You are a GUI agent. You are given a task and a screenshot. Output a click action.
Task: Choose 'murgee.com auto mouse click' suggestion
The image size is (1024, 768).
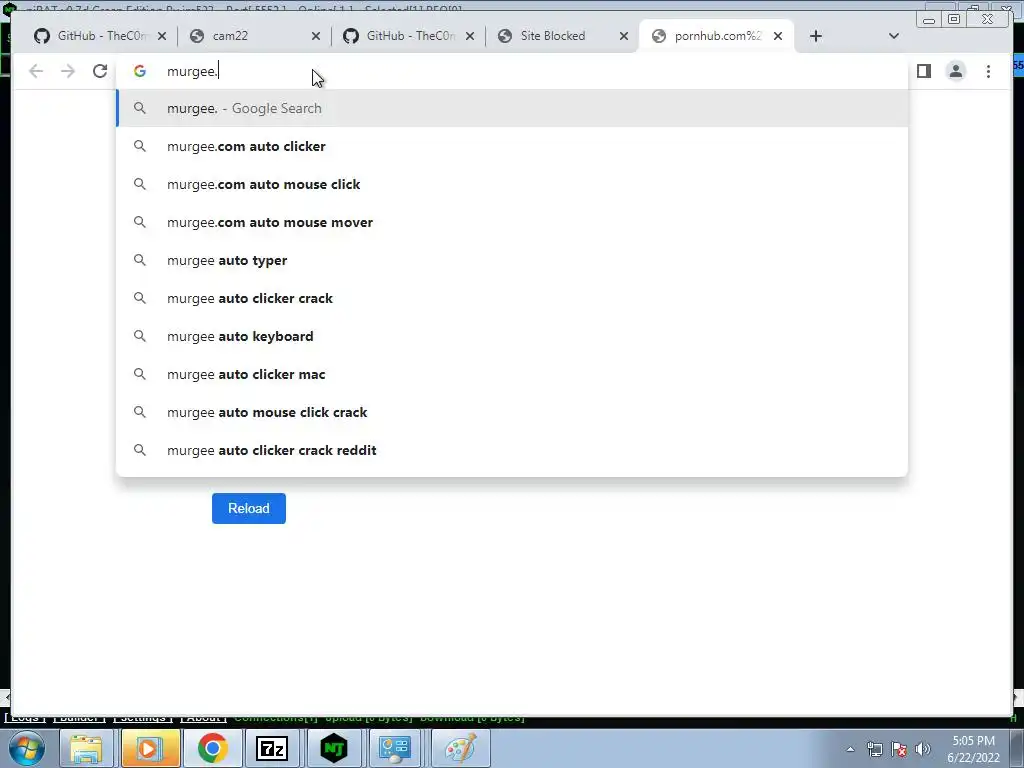[x=512, y=184]
